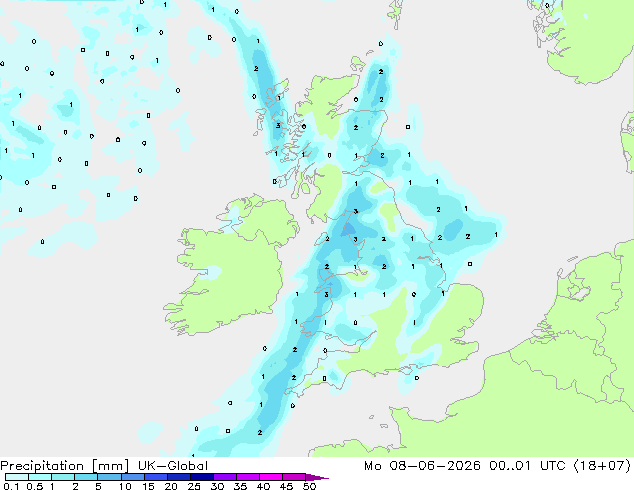Click the '(18+07)' forecast run text

(602, 466)
